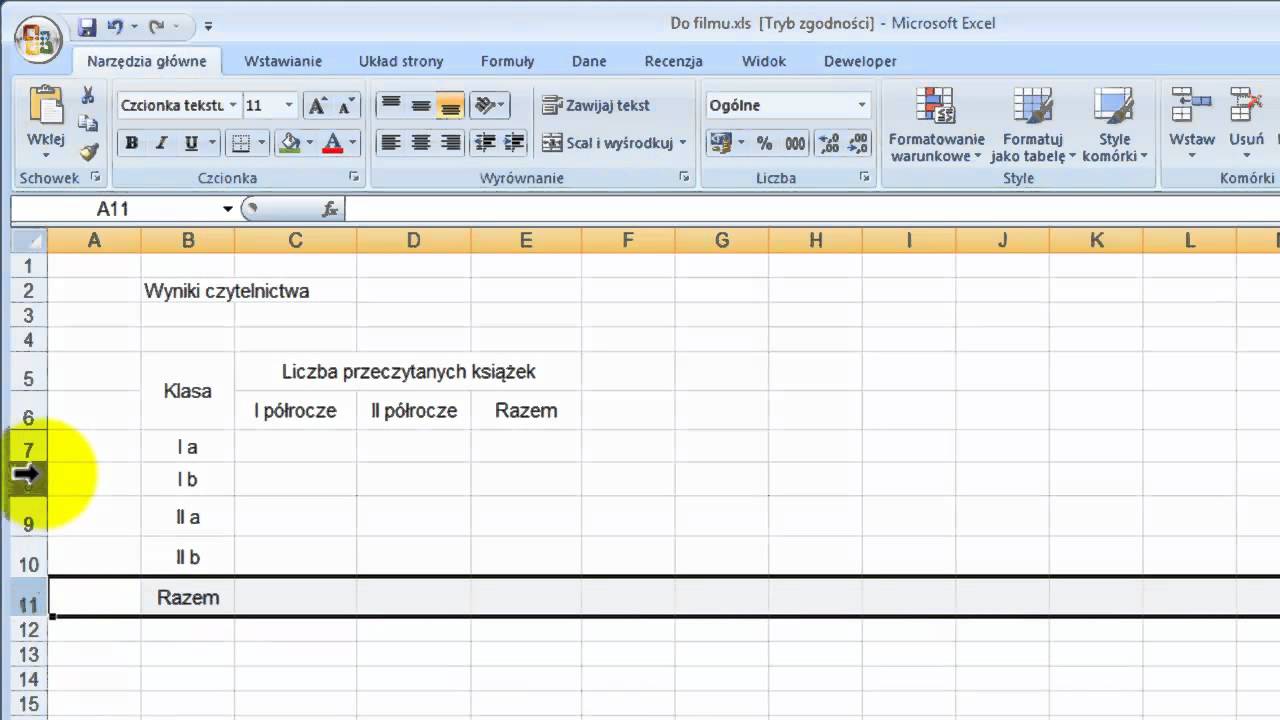Switch to the Deweloper tab

[x=860, y=61]
